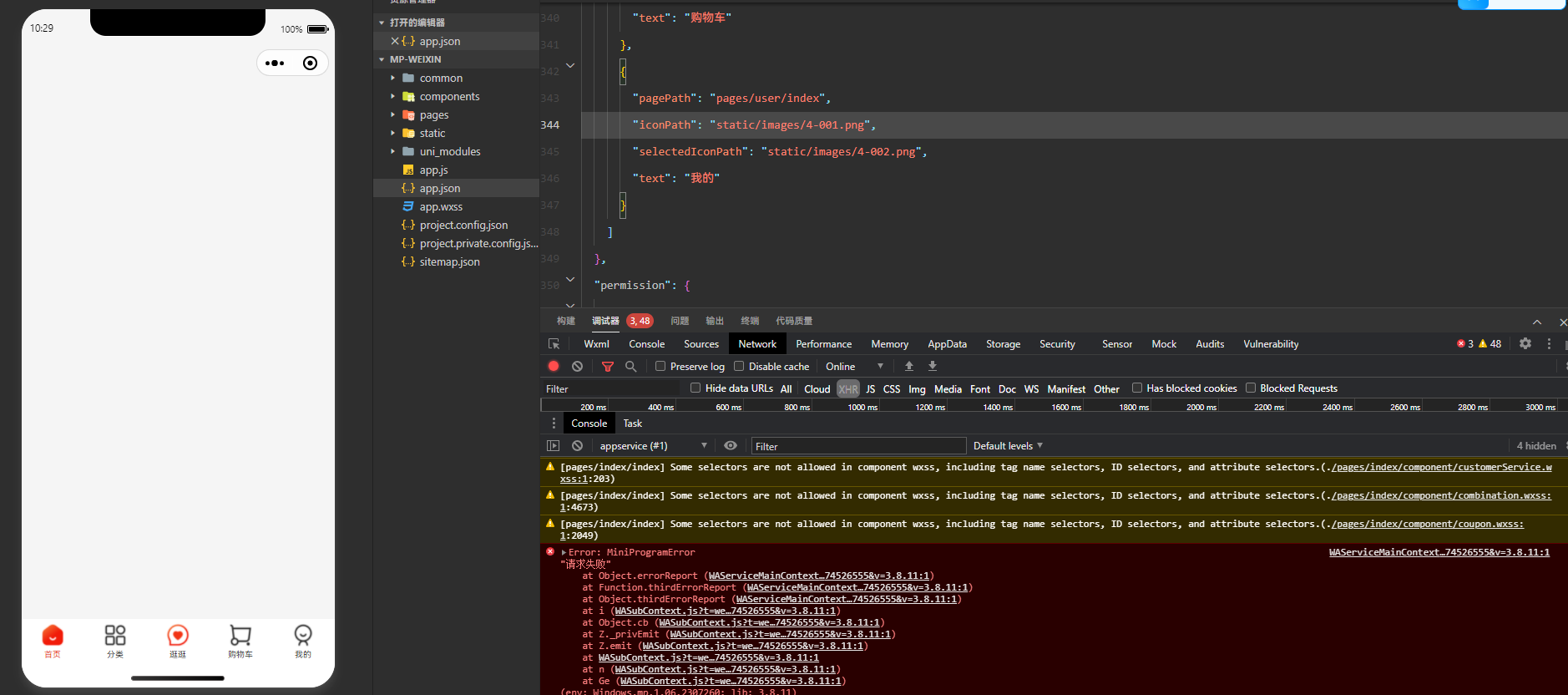Click the export HAR download icon
1568x695 pixels.
tap(933, 366)
